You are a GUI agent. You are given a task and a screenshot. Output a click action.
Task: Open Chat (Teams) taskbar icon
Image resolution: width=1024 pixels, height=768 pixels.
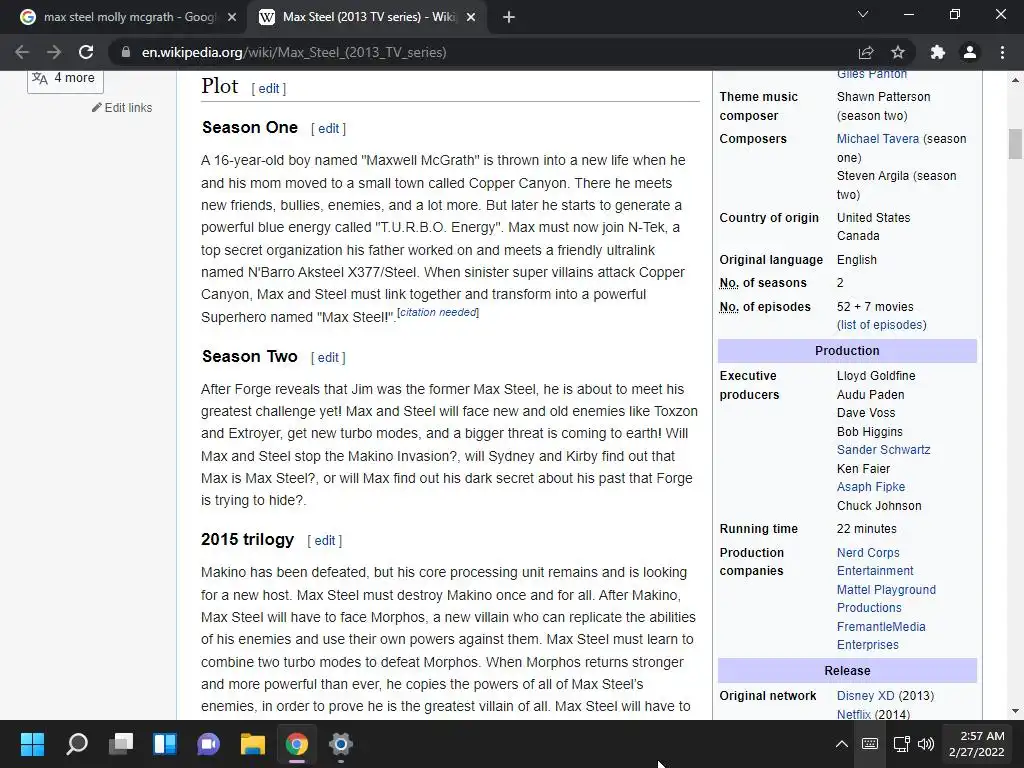pyautogui.click(x=208, y=744)
